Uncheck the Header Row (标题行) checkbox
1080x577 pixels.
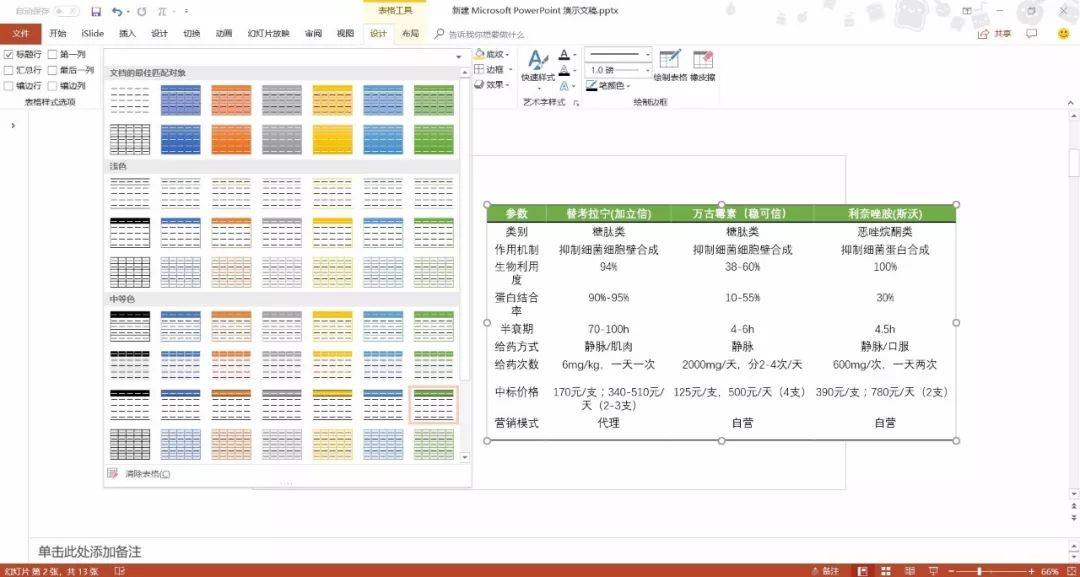pos(8,54)
